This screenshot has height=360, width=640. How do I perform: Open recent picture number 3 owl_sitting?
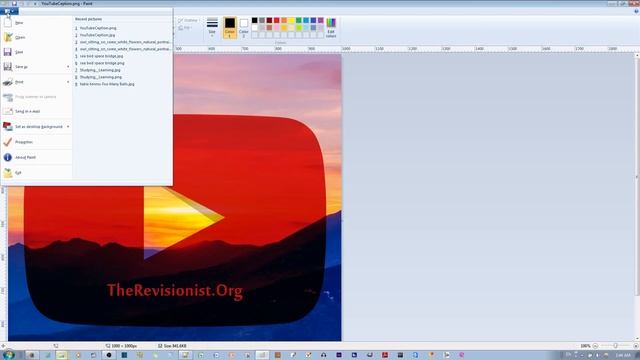point(122,42)
